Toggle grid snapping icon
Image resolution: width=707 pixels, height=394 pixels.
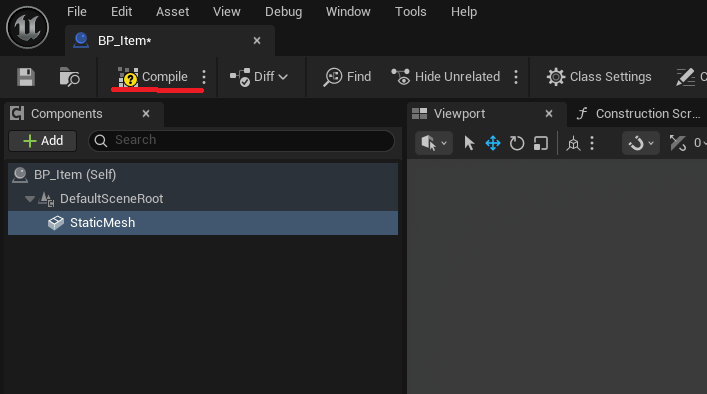[x=677, y=143]
